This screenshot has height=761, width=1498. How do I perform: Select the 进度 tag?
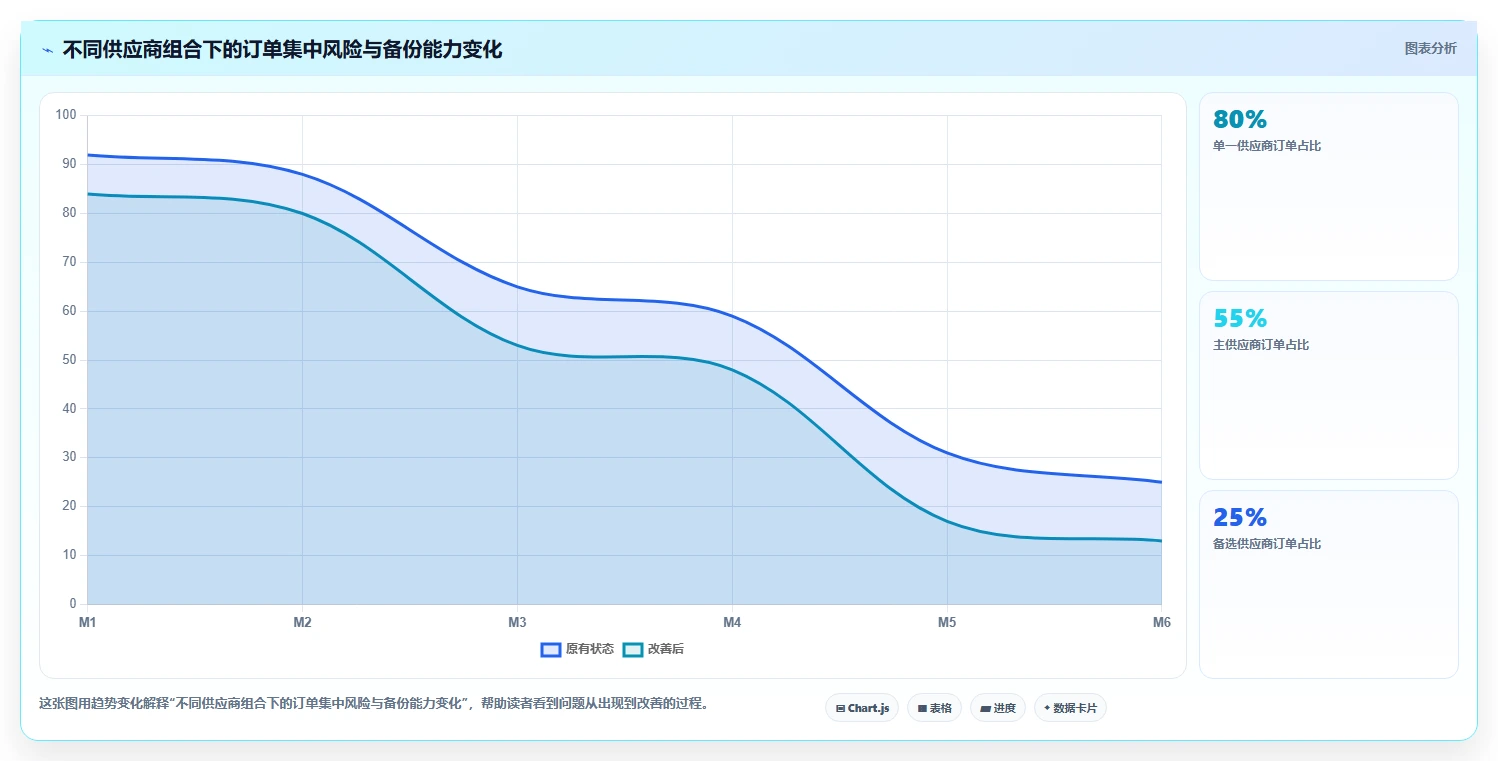[x=998, y=708]
